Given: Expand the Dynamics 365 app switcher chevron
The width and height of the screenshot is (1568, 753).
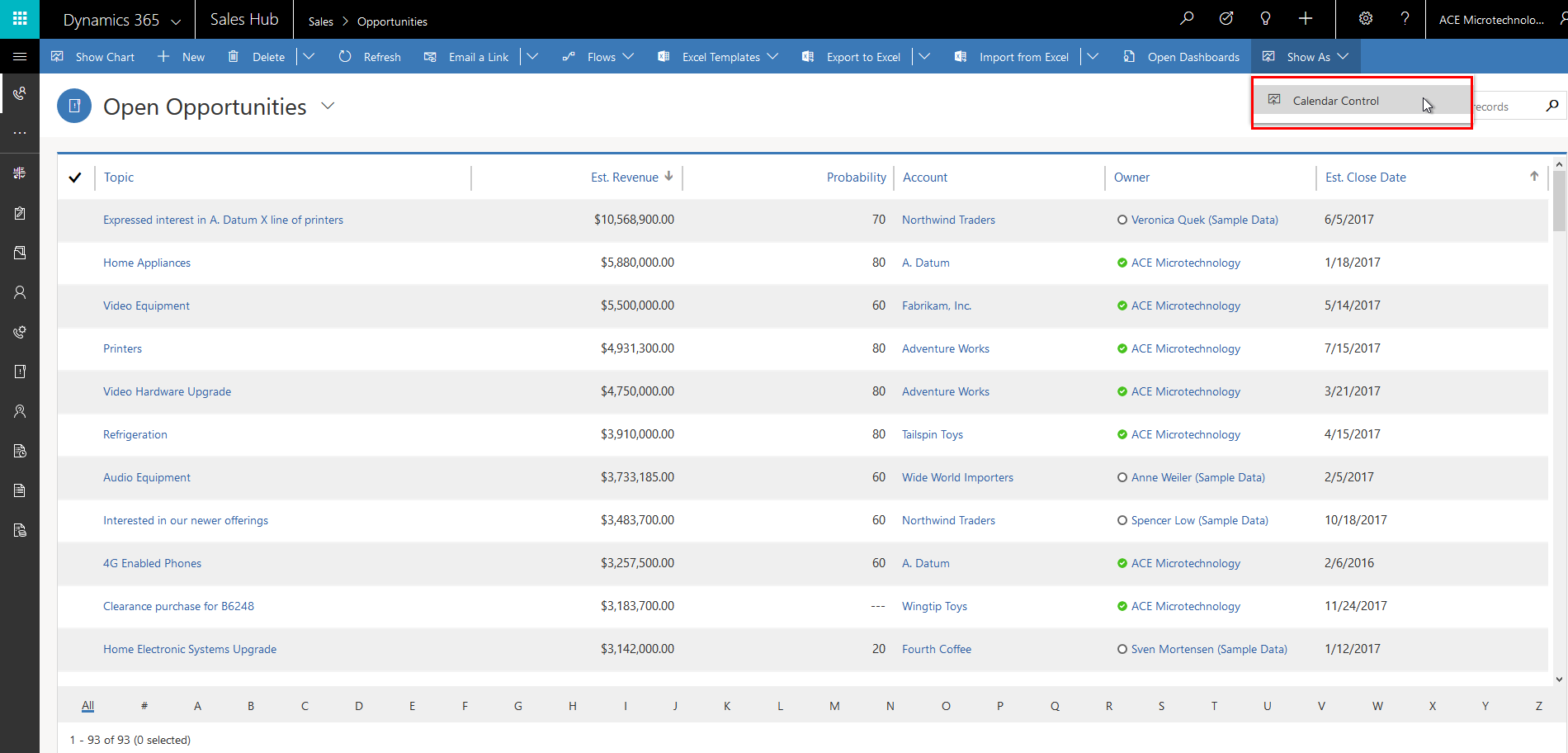Looking at the screenshot, I should click(x=176, y=21).
